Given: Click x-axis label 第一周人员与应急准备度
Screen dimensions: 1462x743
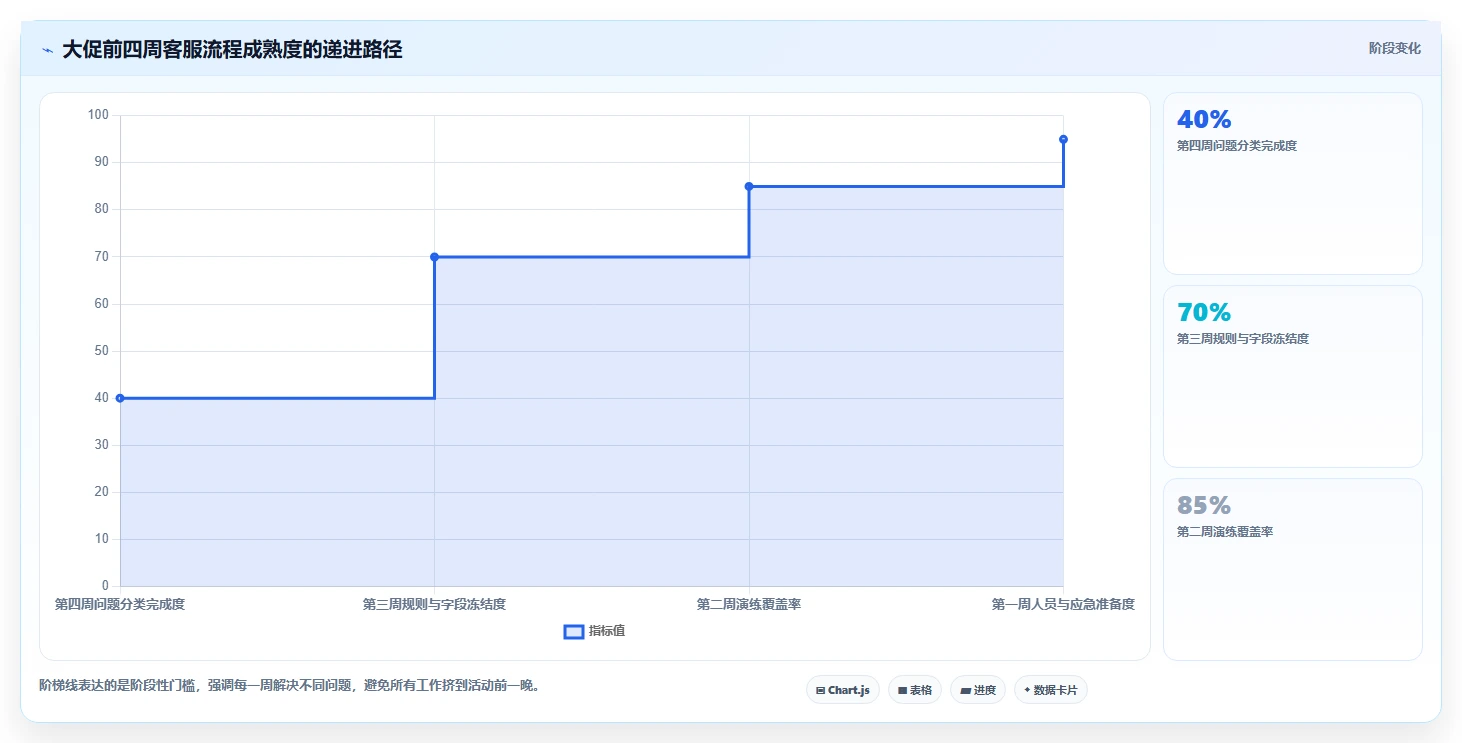Looking at the screenshot, I should tap(1063, 604).
